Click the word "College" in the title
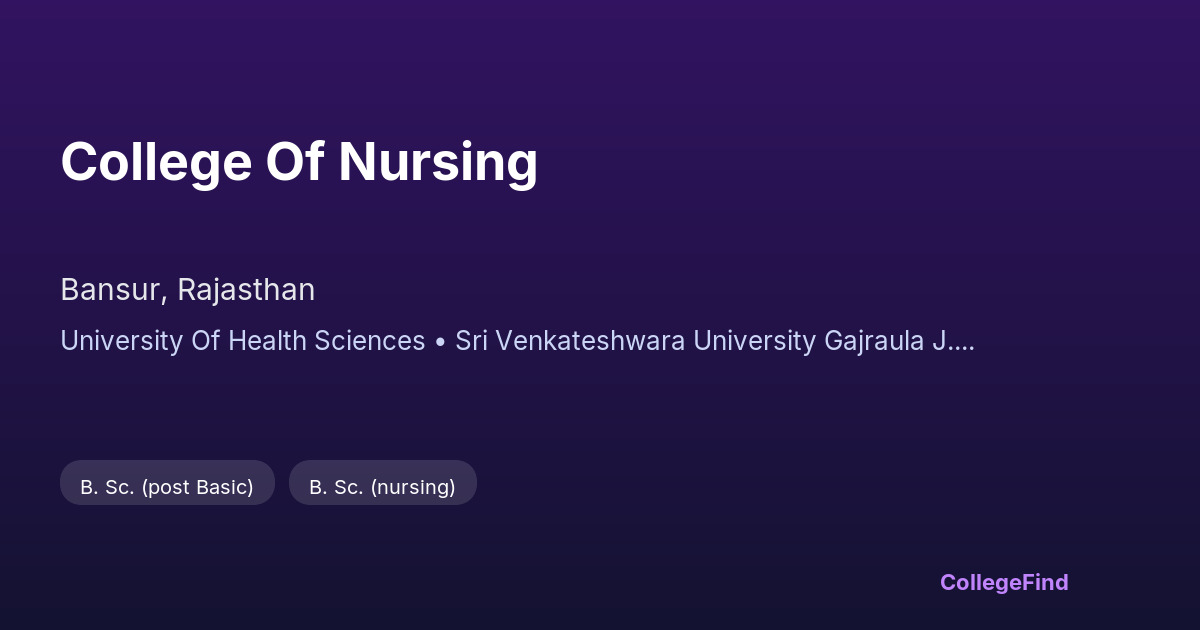The height and width of the screenshot is (630, 1200). click(154, 162)
